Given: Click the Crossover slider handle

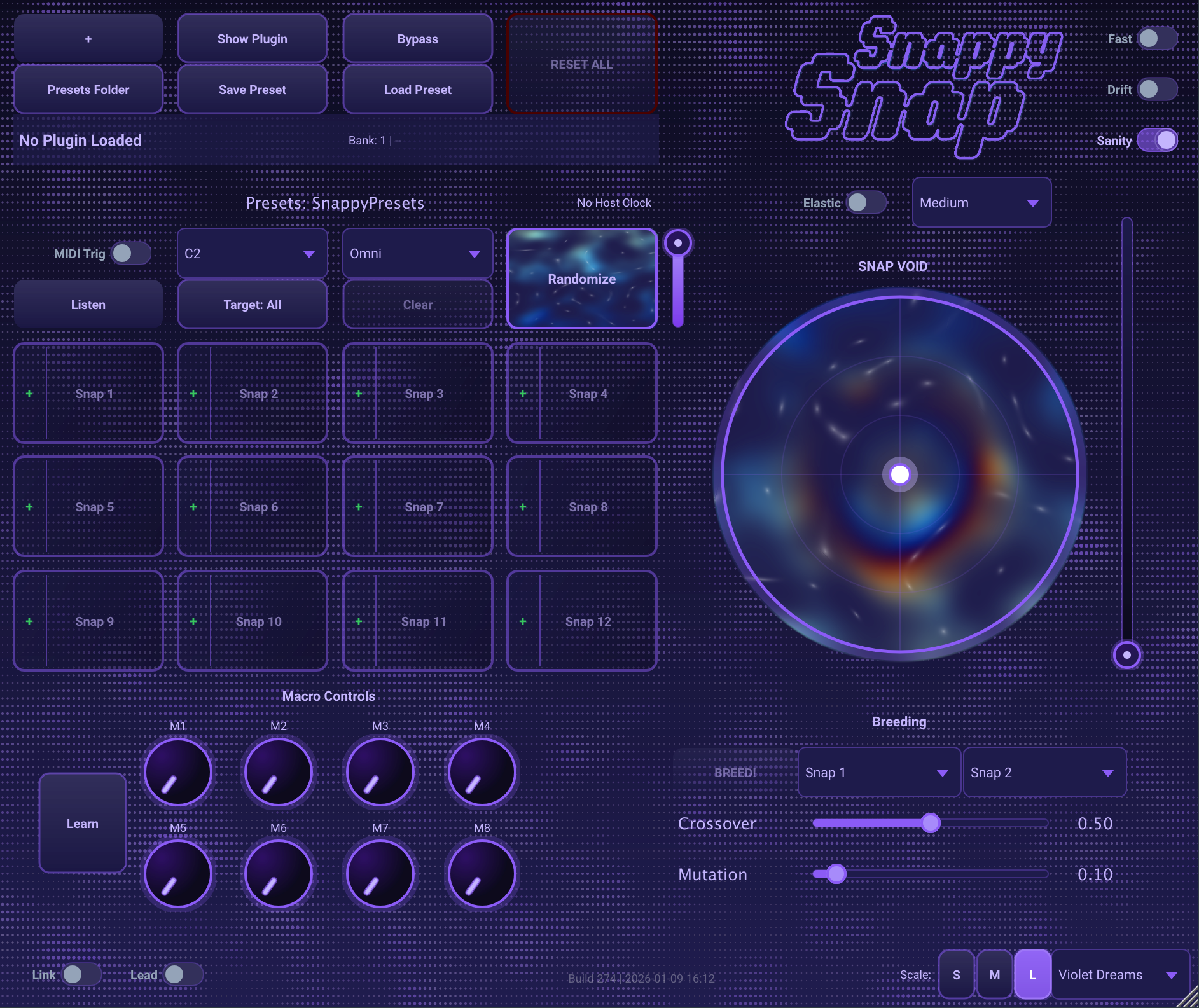Looking at the screenshot, I should point(930,823).
